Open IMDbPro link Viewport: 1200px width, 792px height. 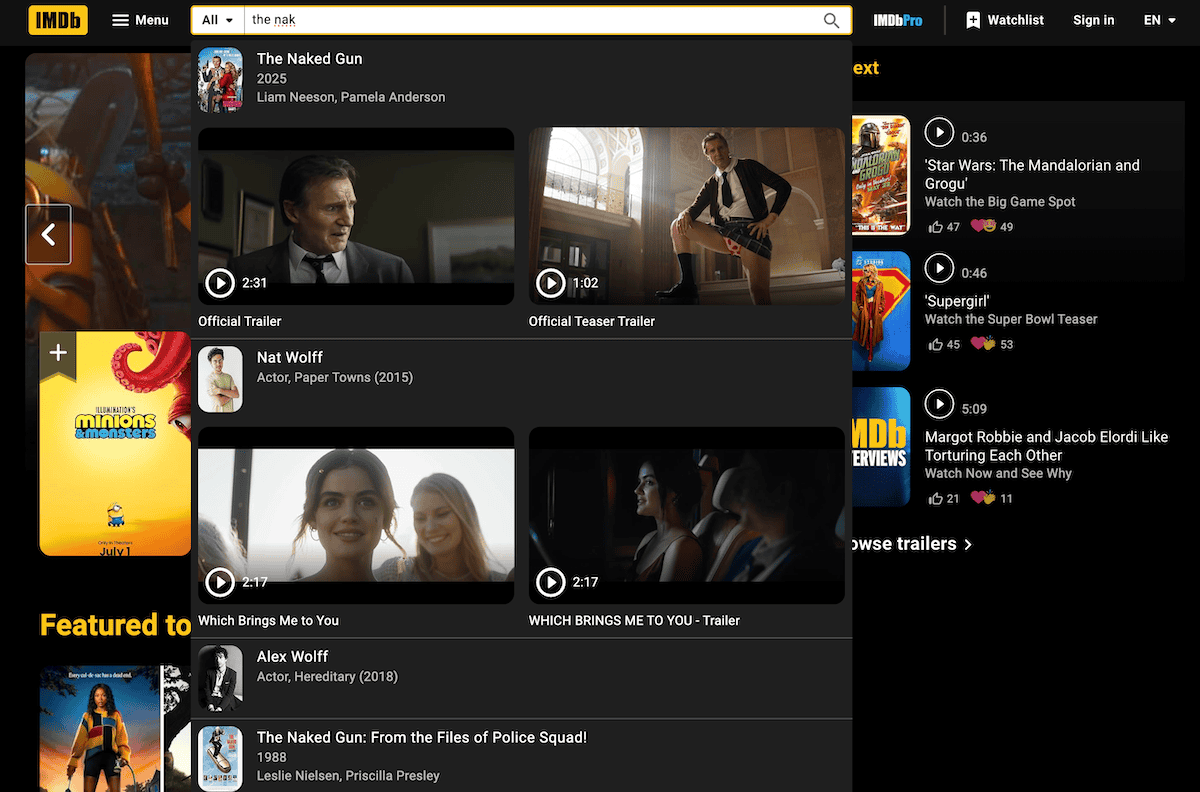tap(897, 20)
